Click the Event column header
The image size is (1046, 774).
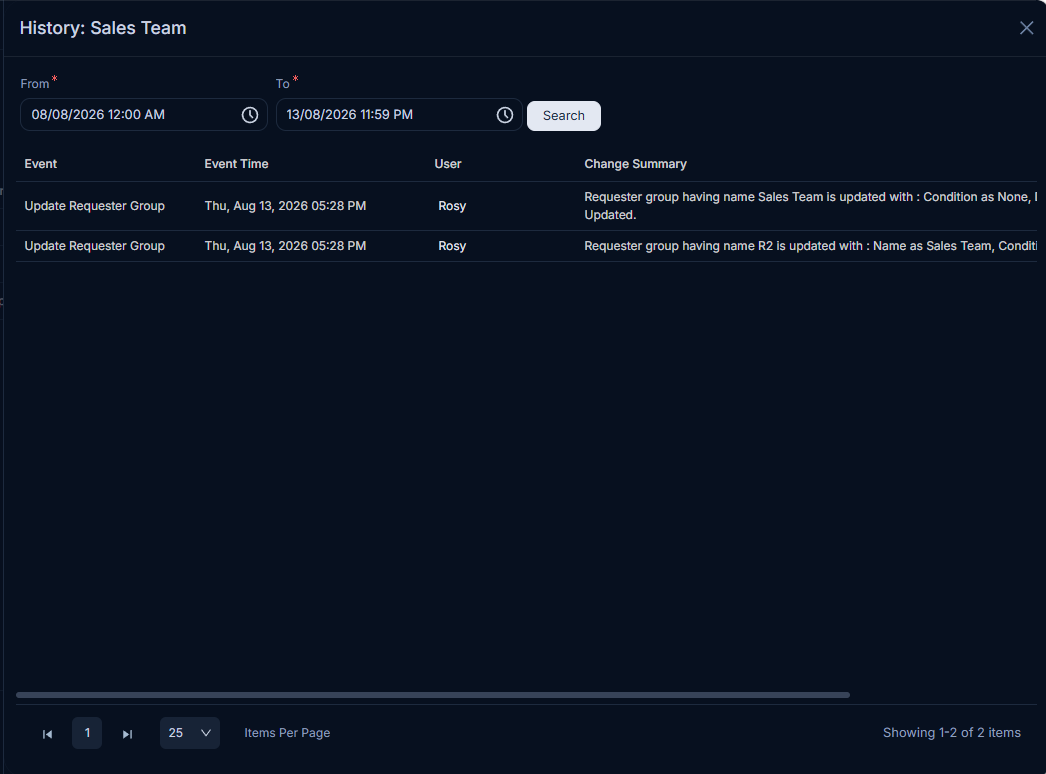point(41,163)
